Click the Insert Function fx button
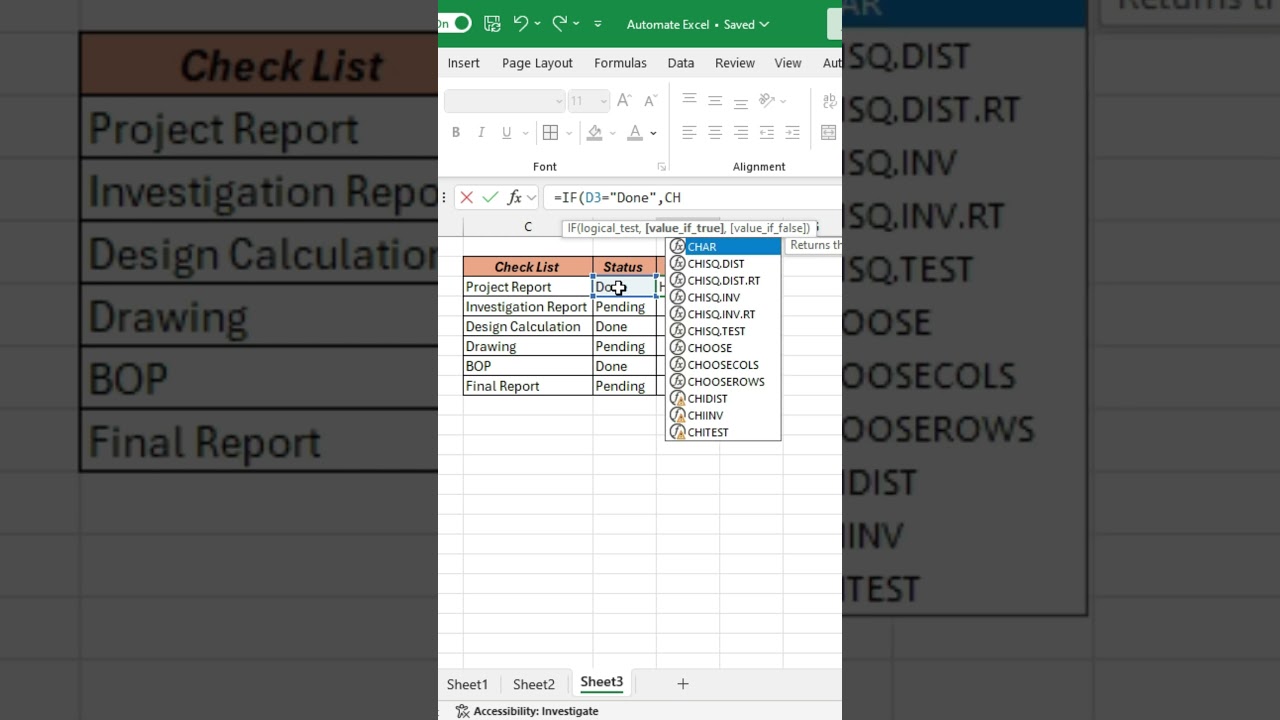 click(x=515, y=198)
